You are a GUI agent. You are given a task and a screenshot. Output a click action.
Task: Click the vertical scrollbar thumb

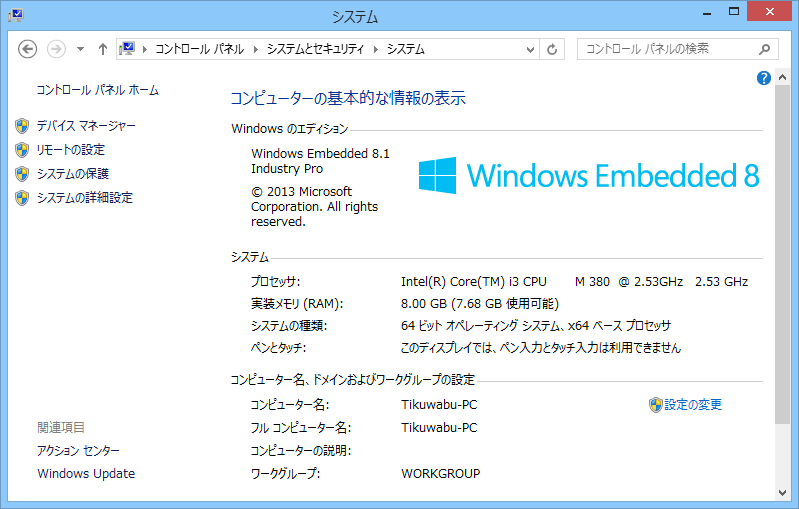783,254
